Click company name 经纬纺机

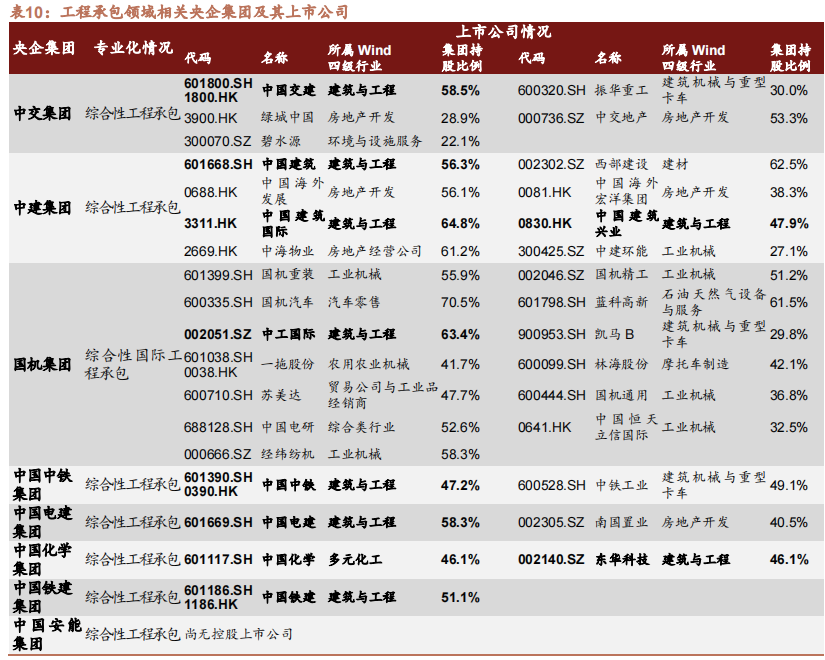(x=287, y=454)
